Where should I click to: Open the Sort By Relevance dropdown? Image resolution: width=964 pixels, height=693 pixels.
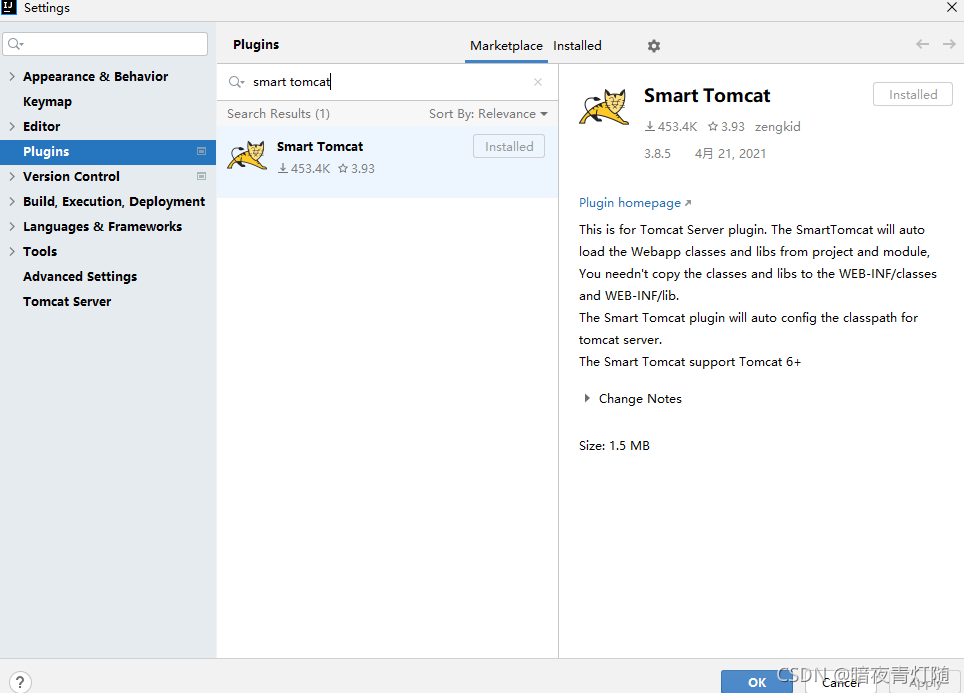[x=488, y=114]
